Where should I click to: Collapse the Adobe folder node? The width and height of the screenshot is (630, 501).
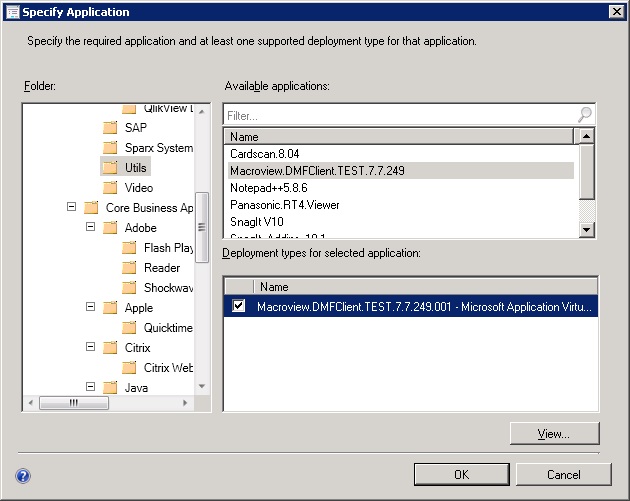pyautogui.click(x=90, y=228)
